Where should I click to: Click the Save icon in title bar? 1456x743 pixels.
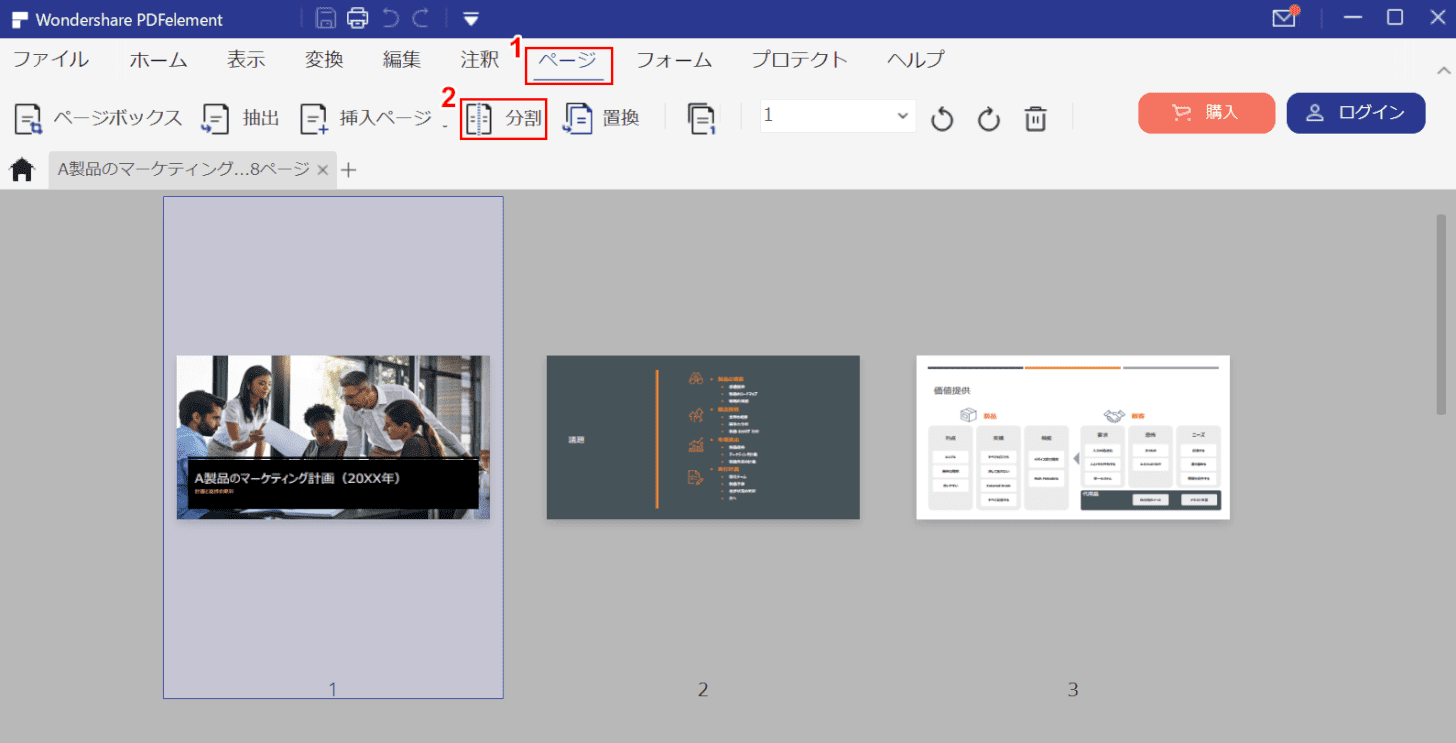(326, 18)
